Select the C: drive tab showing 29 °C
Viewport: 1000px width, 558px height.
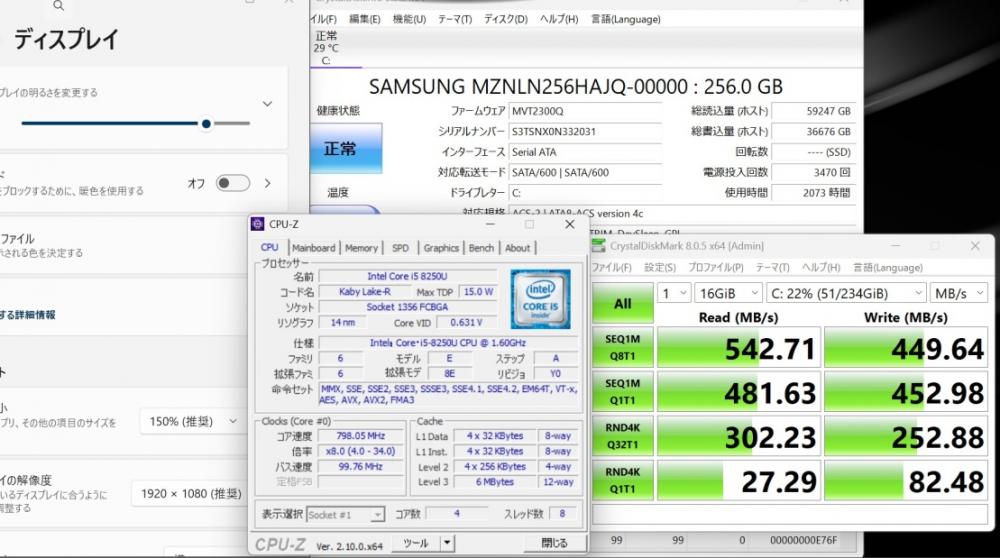pyautogui.click(x=326, y=48)
